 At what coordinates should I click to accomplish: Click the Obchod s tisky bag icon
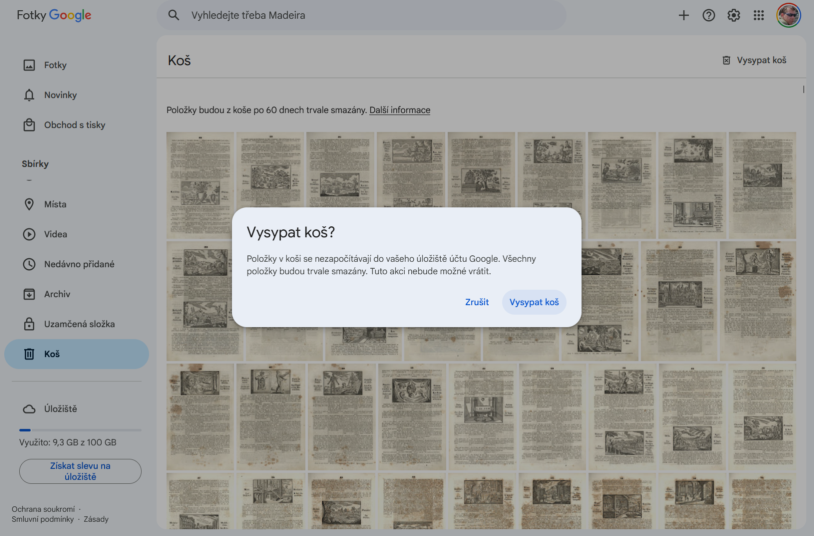29,125
